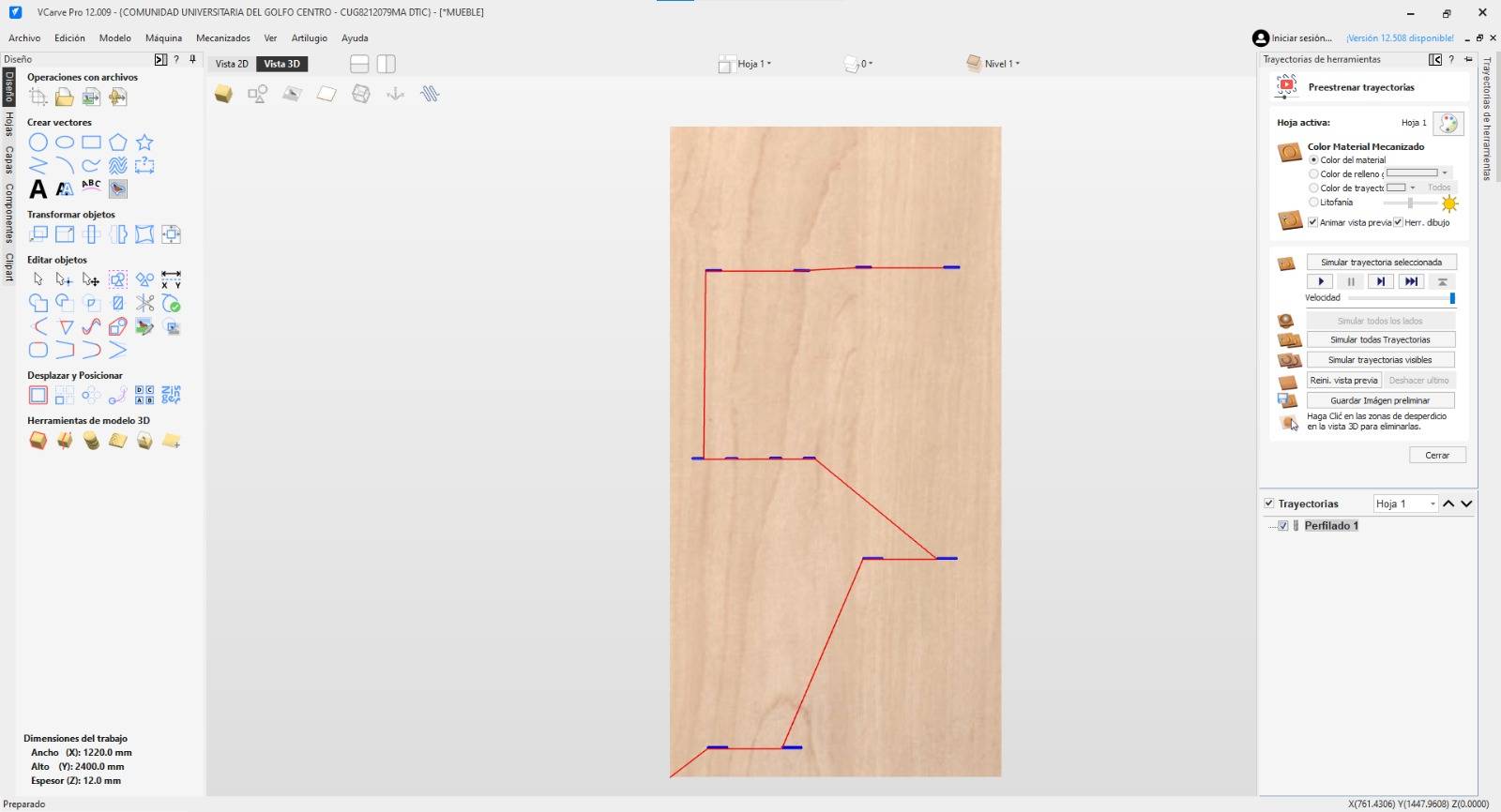
Task: Choose the large A text tool
Action: coord(38,188)
